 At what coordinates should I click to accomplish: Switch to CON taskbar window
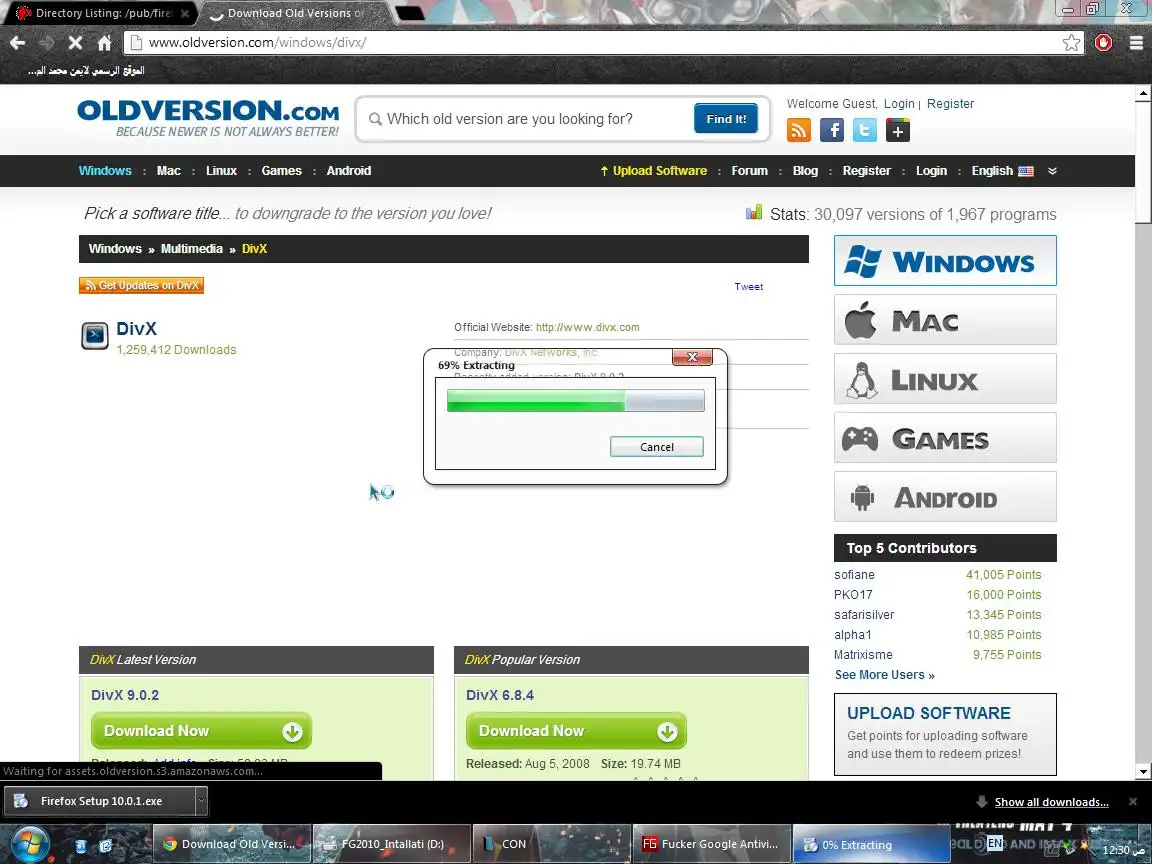click(551, 844)
